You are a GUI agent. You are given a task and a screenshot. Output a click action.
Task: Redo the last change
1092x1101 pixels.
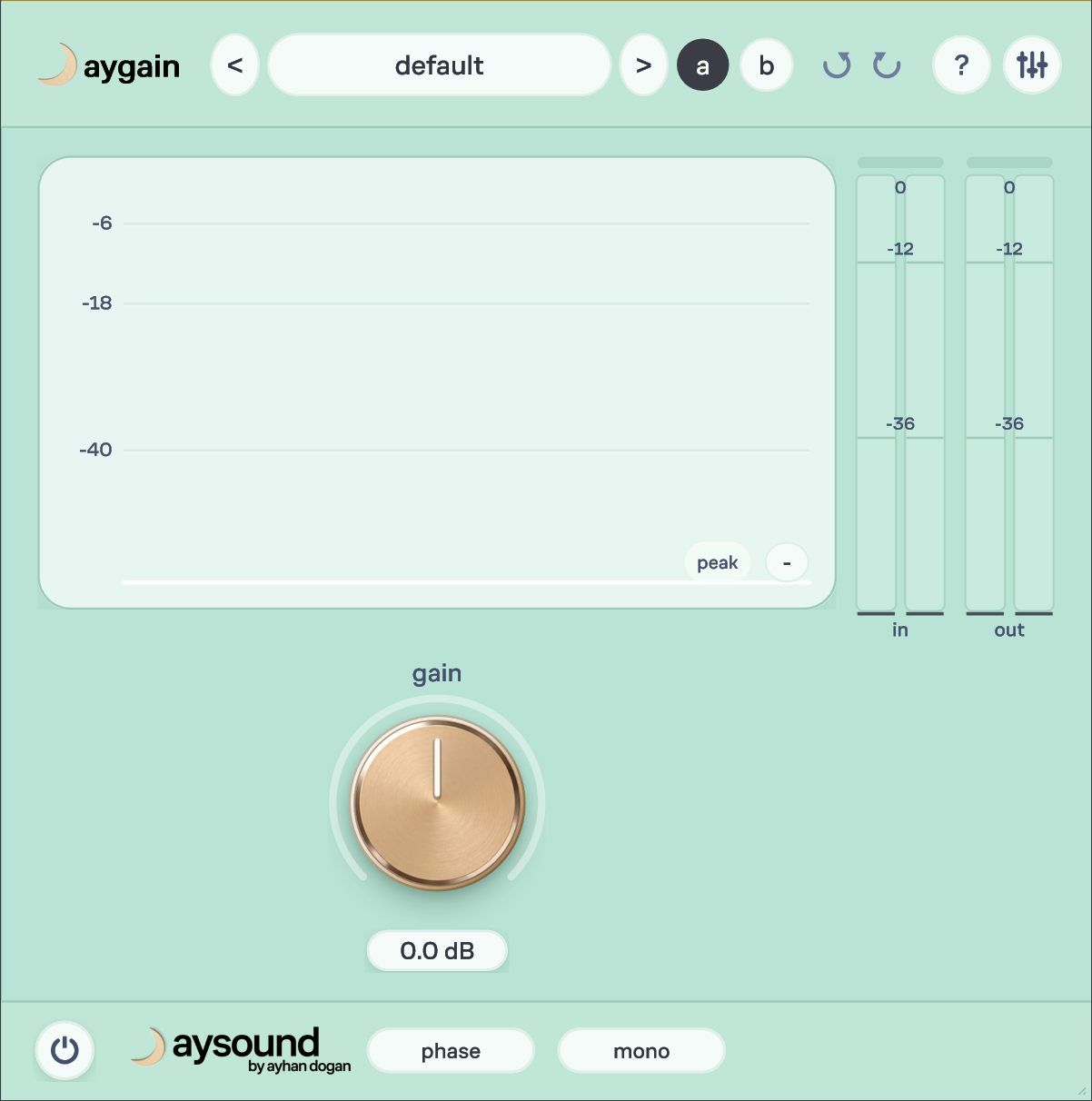pos(887,65)
